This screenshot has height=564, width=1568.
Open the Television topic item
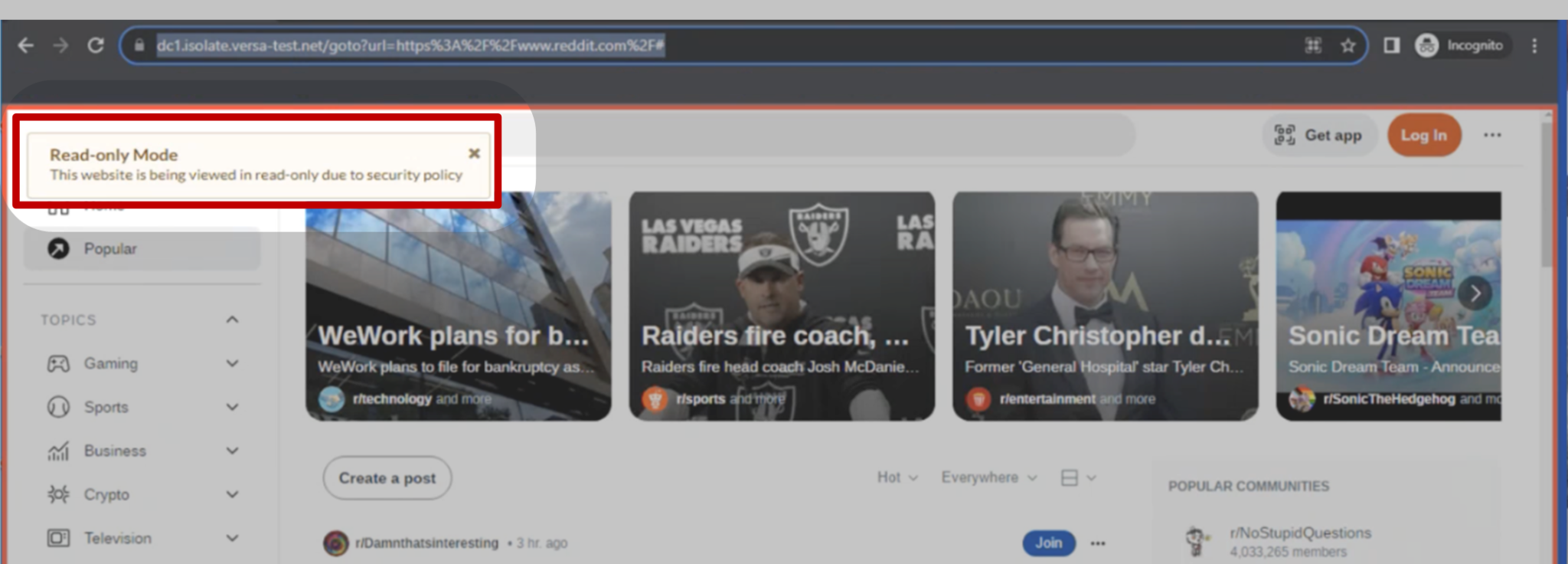click(117, 539)
